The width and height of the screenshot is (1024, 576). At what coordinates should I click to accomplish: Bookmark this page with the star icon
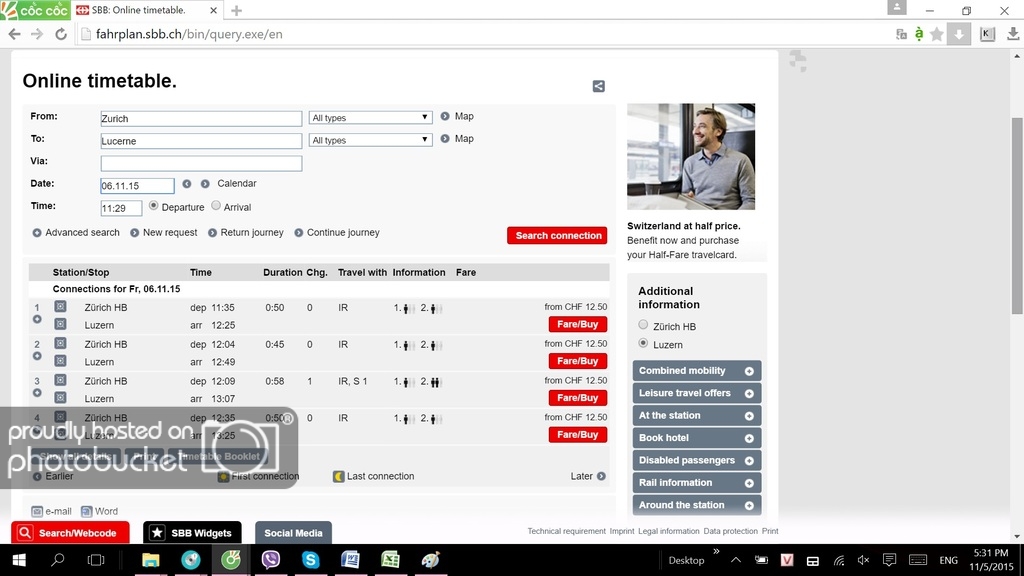(x=936, y=34)
